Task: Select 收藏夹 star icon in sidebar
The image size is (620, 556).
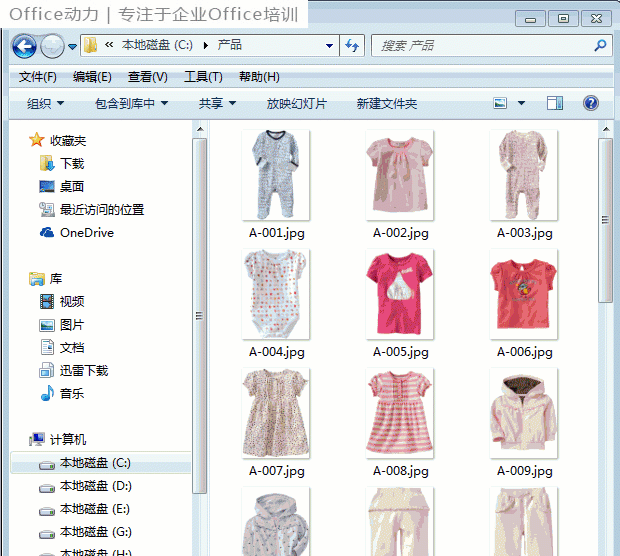Action: [x=36, y=140]
